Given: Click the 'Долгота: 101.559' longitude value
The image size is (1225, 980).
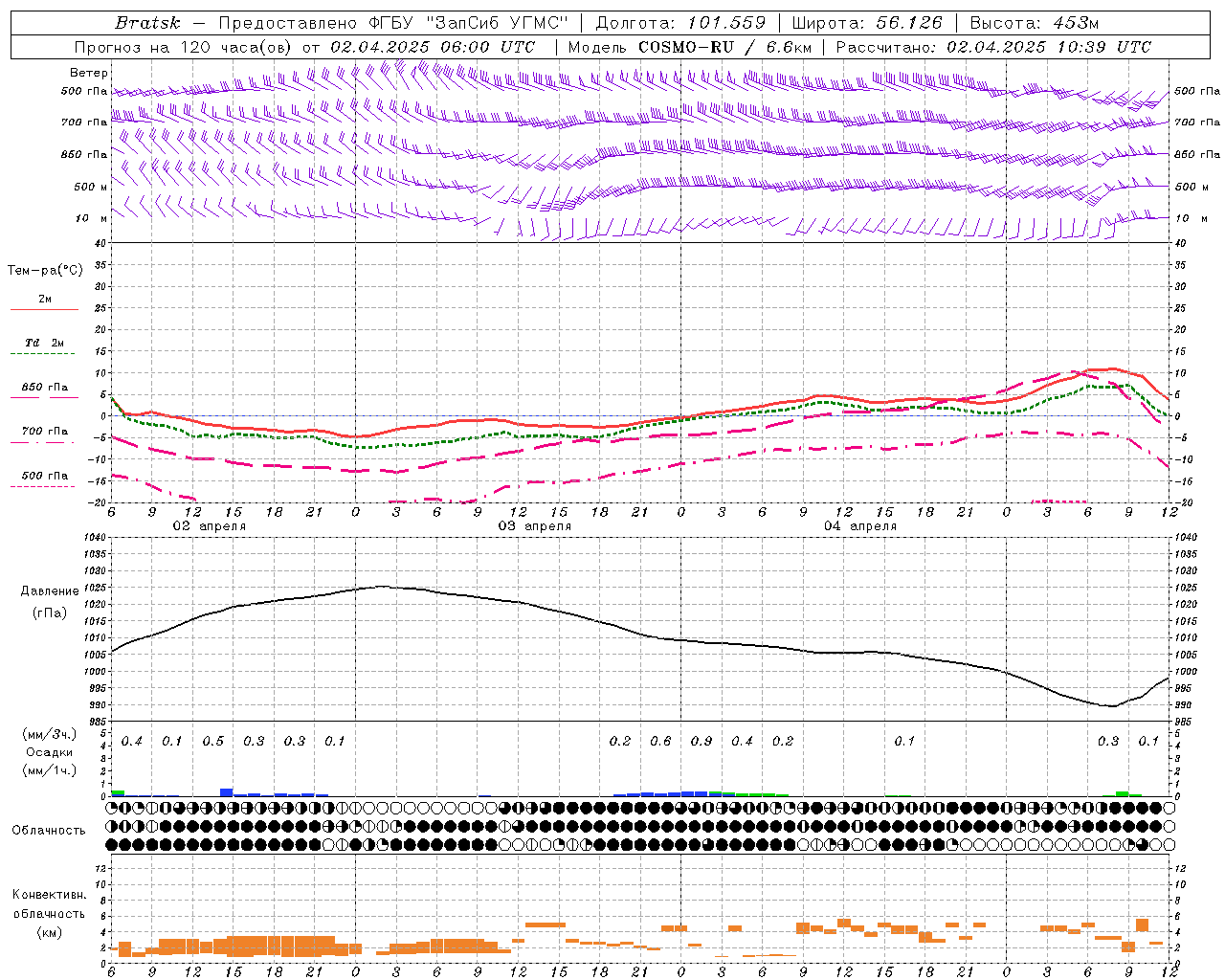Looking at the screenshot, I should [680, 23].
